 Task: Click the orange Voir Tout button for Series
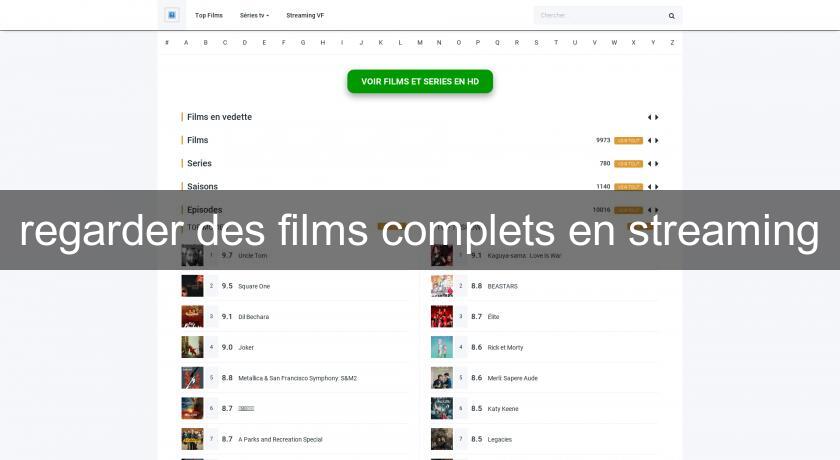628,163
